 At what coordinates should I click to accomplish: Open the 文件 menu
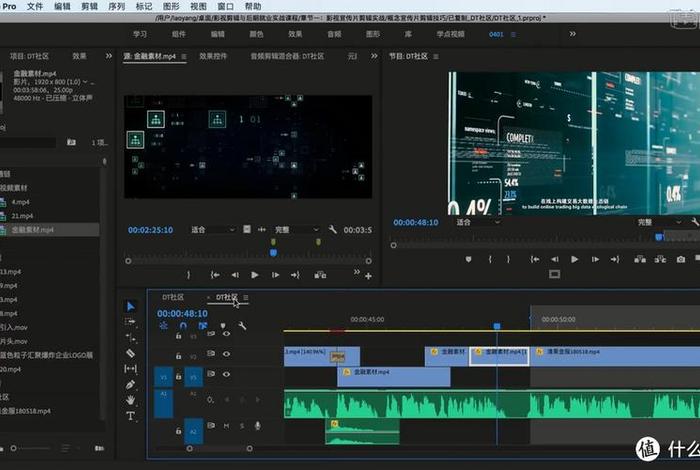pos(35,6)
